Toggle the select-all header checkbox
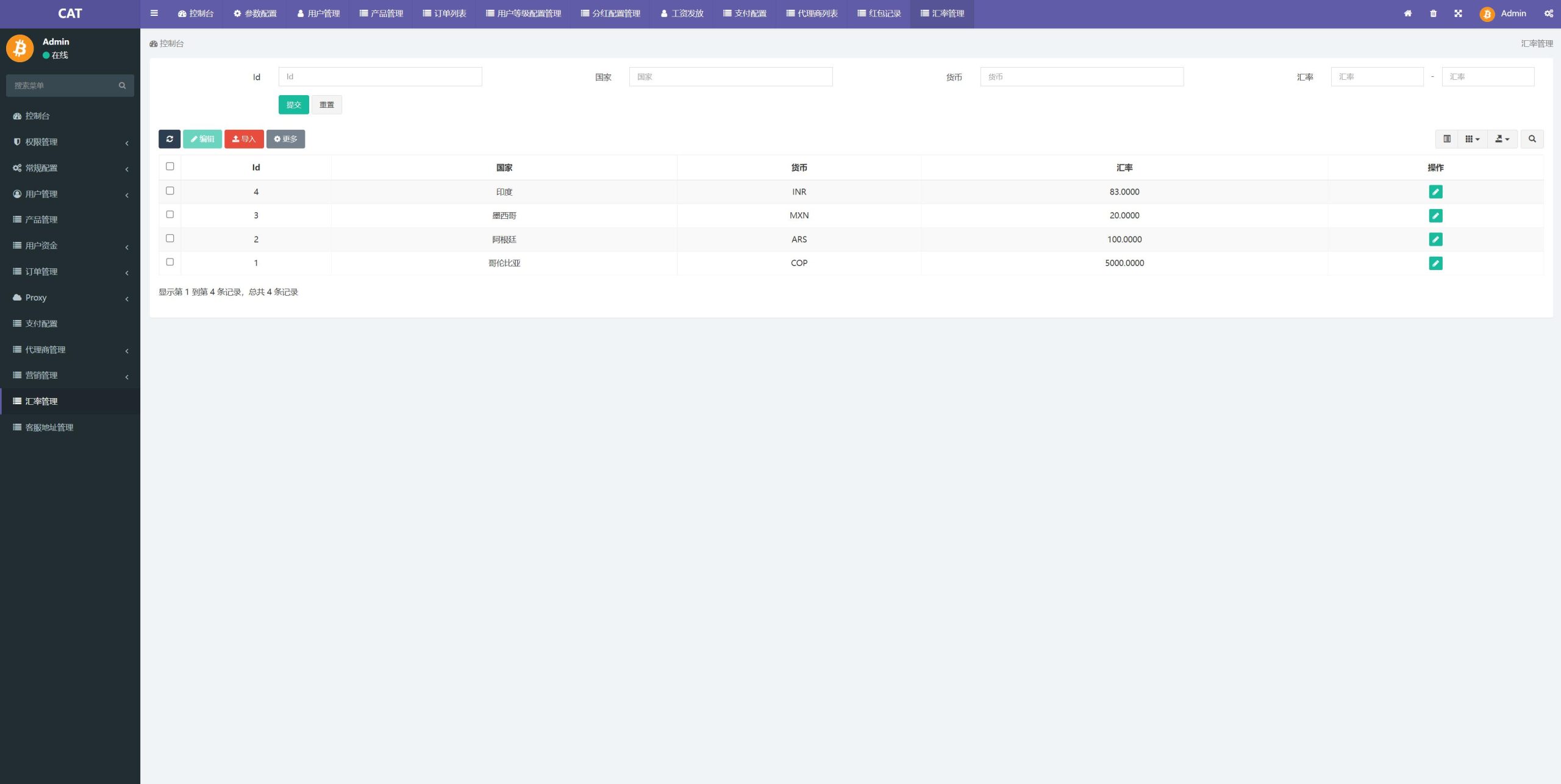 coord(170,166)
